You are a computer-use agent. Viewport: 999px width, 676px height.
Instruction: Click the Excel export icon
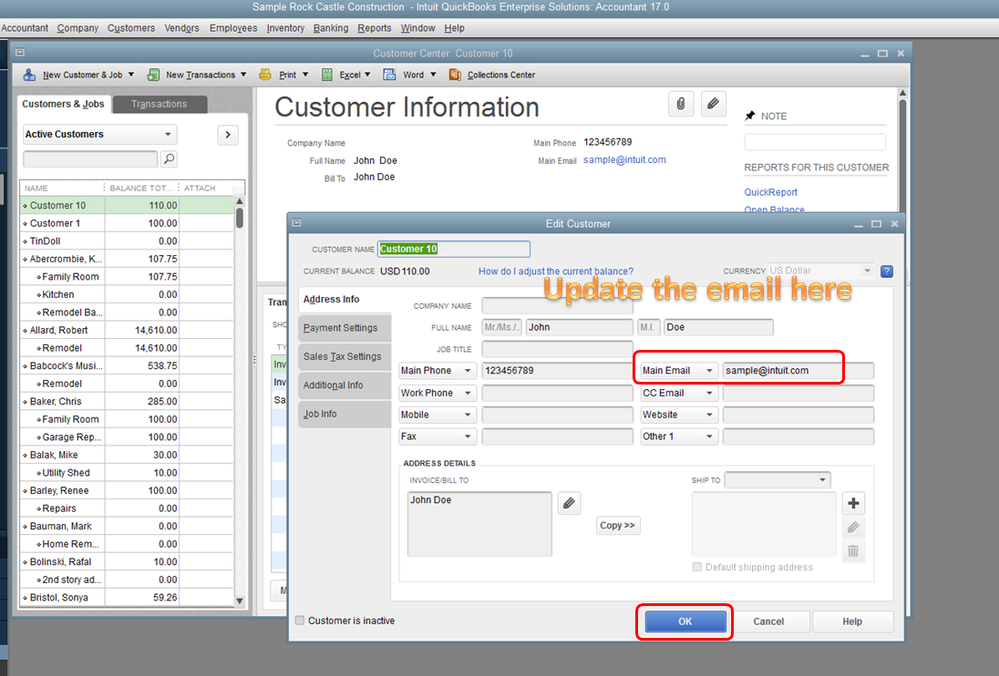tap(327, 75)
